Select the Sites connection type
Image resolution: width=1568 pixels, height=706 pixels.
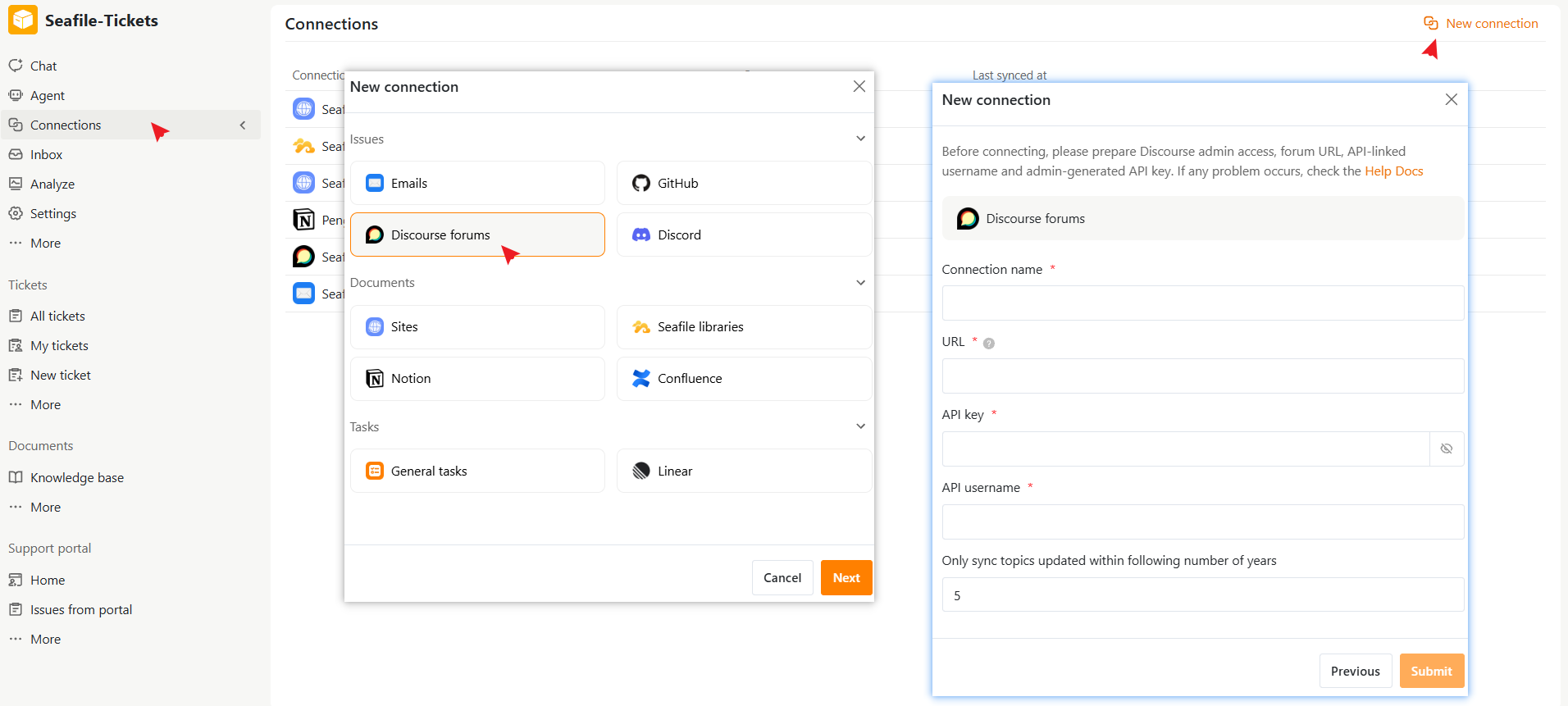[477, 326]
